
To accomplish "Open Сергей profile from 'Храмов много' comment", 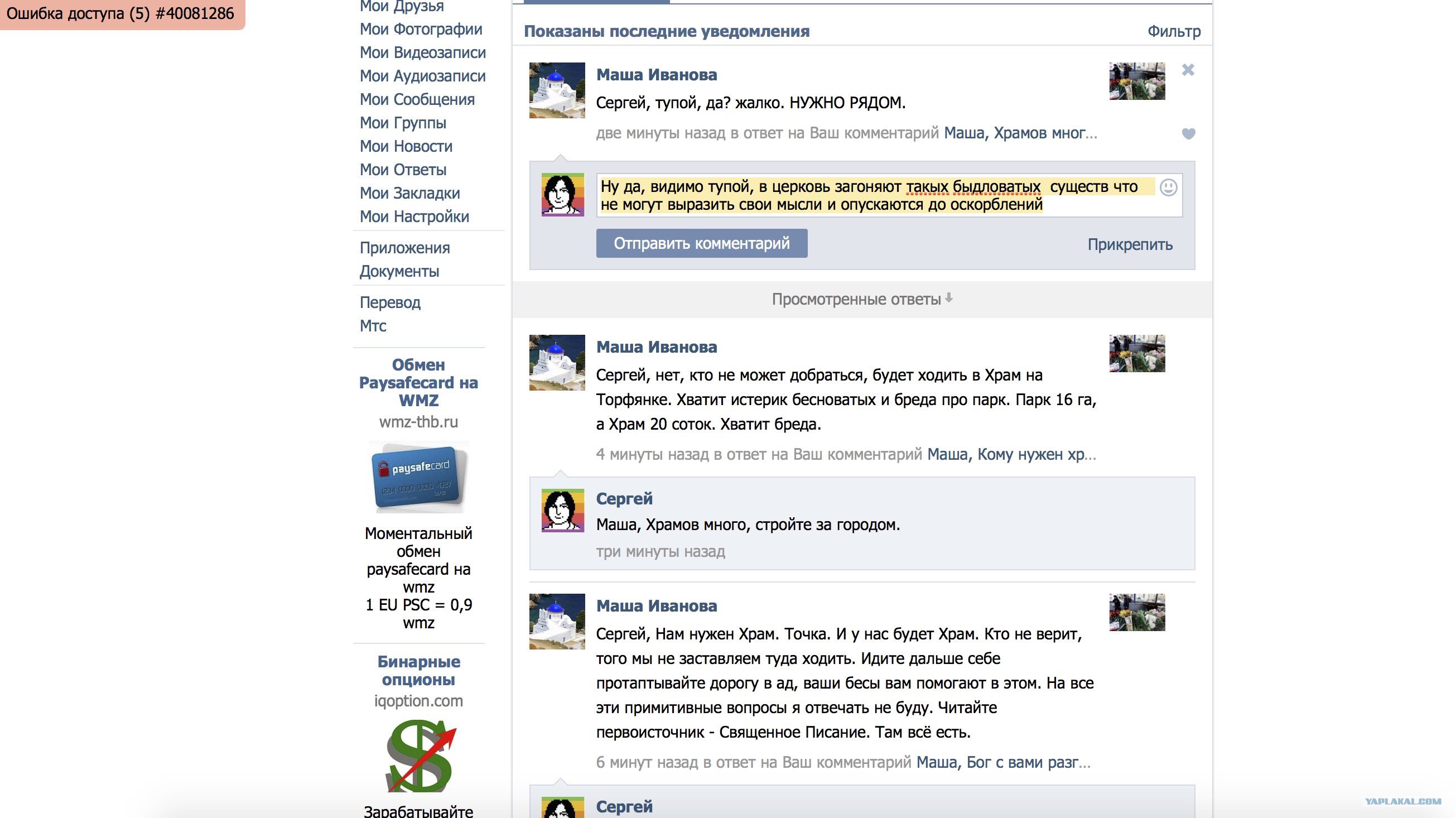I will click(625, 499).
